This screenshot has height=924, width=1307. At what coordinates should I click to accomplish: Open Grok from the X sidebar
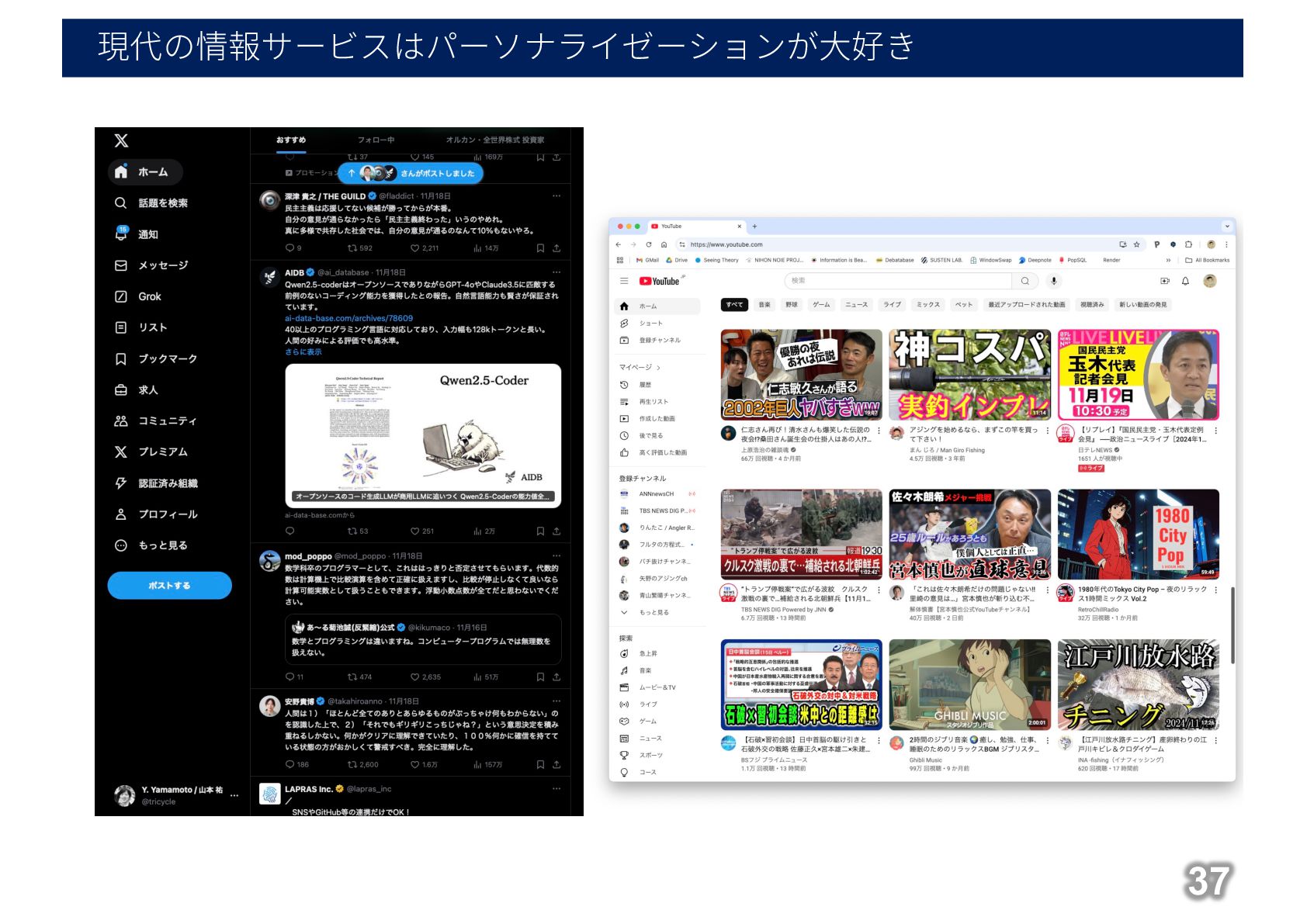coord(138,296)
